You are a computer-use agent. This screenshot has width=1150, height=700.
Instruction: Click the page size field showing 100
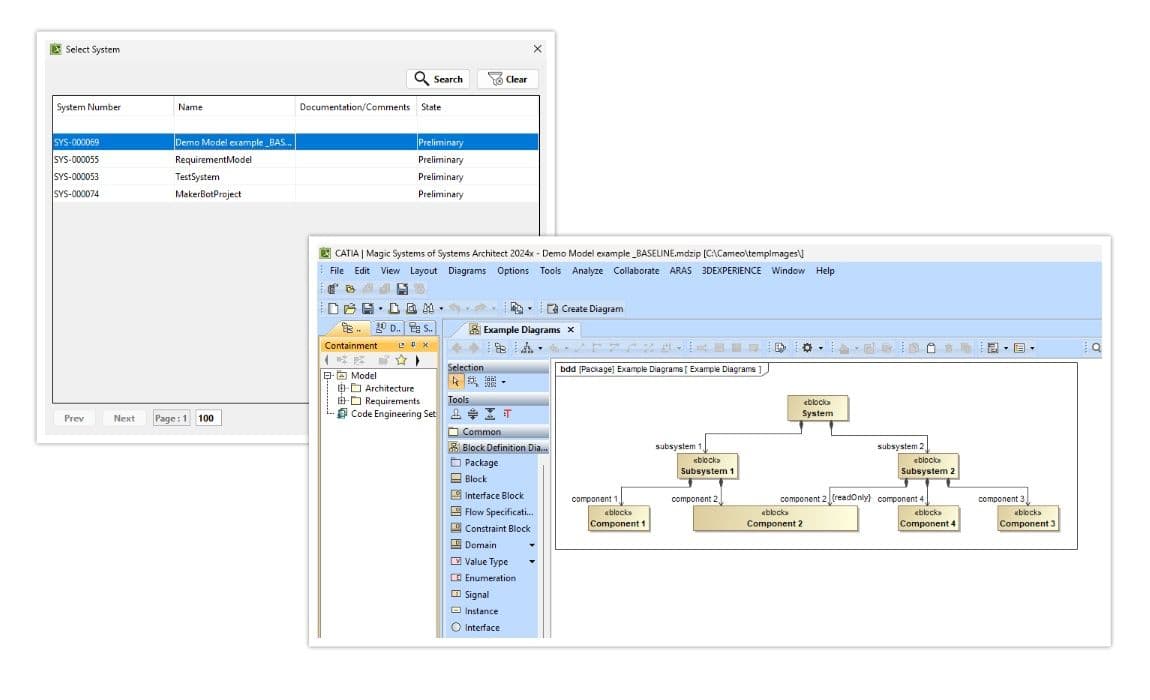pyautogui.click(x=208, y=418)
